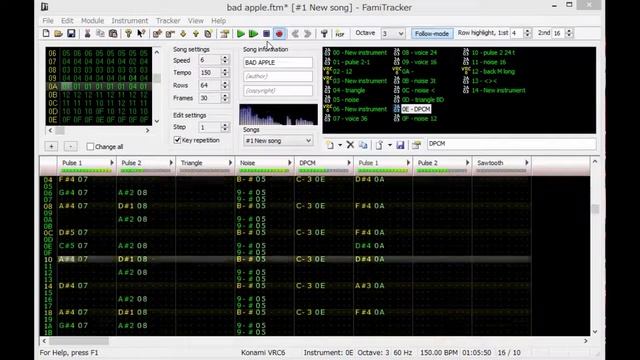Load an instrument with the load icon

tap(379, 145)
